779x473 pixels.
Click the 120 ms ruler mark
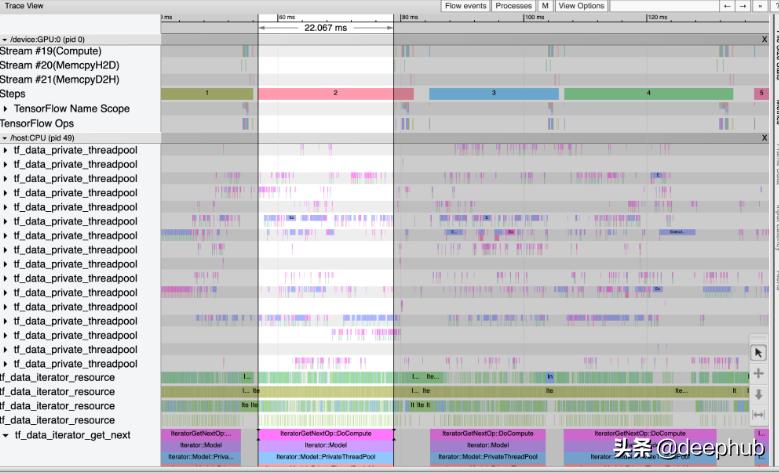point(657,17)
